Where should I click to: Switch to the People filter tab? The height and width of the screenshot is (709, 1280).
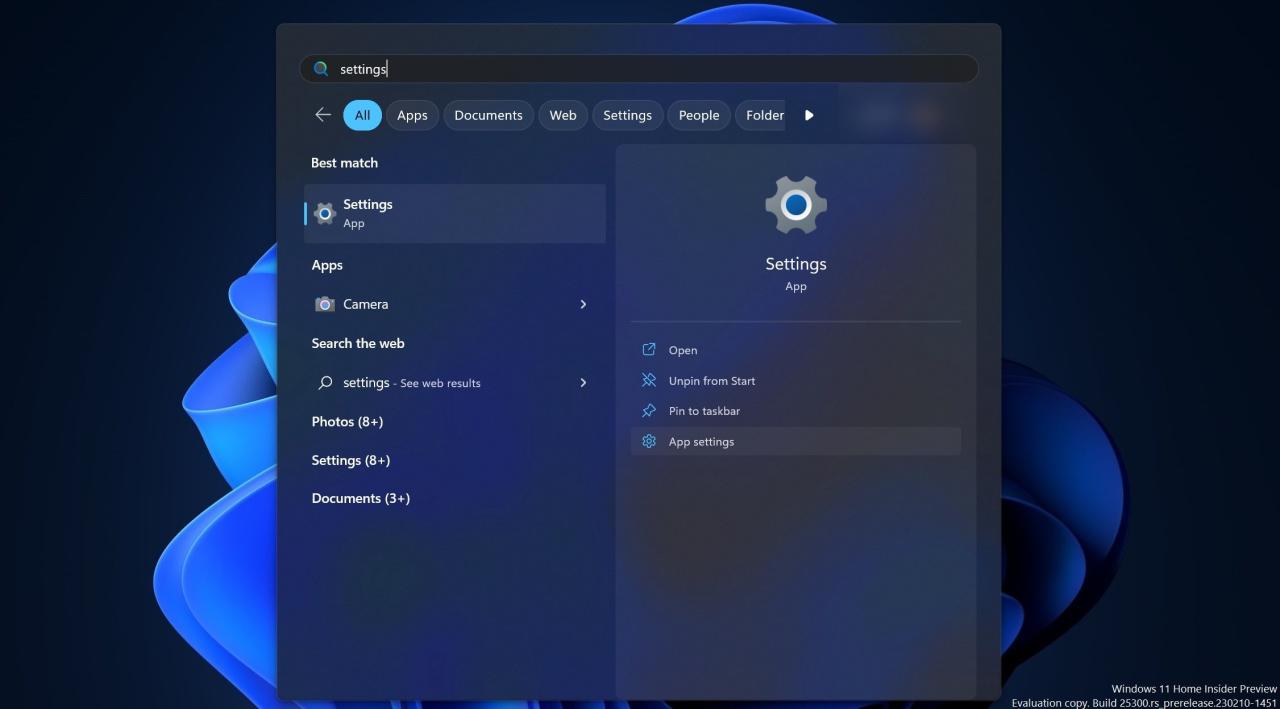(x=699, y=115)
